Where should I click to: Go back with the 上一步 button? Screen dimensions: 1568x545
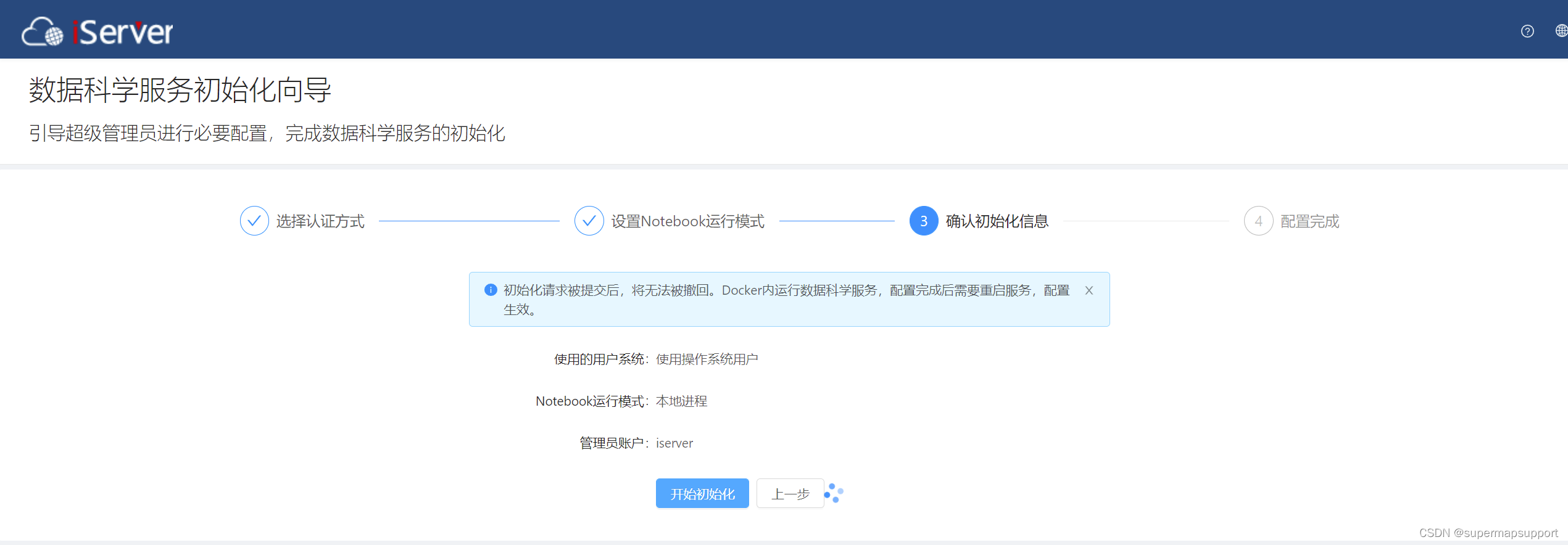click(x=790, y=493)
